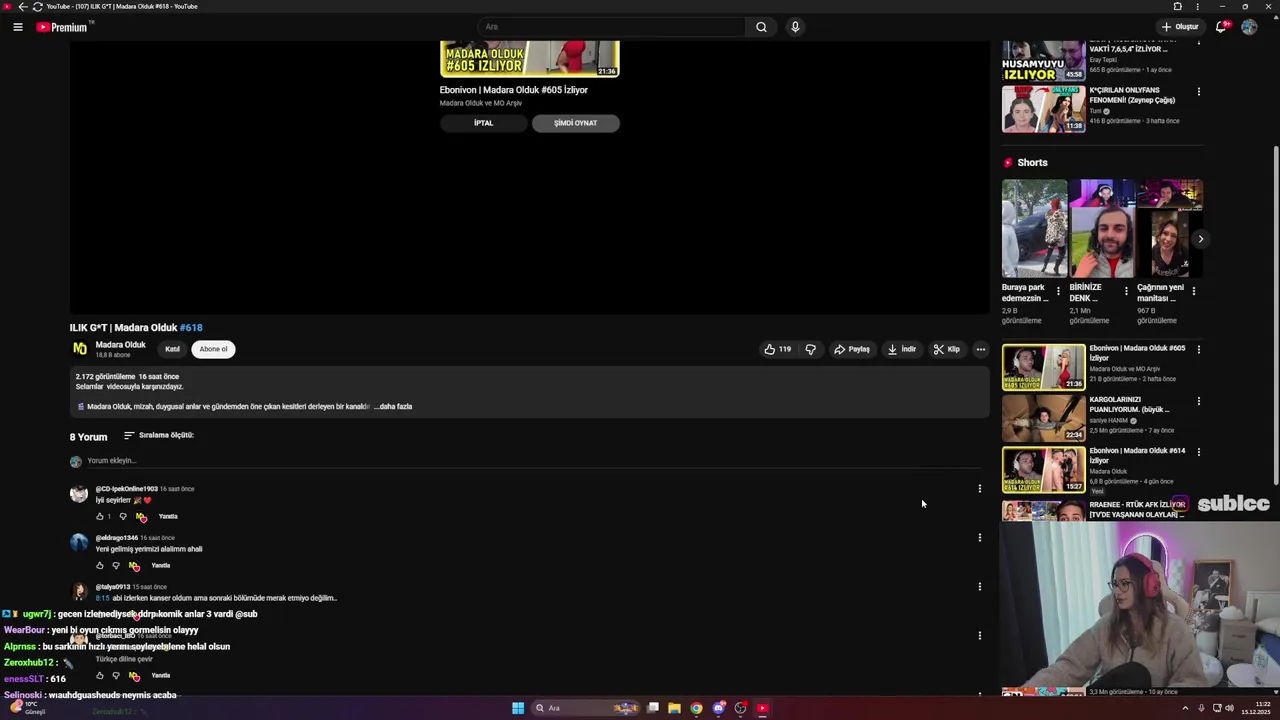This screenshot has height=720, width=1280.
Task: Open Discord from the taskbar
Action: tap(718, 708)
